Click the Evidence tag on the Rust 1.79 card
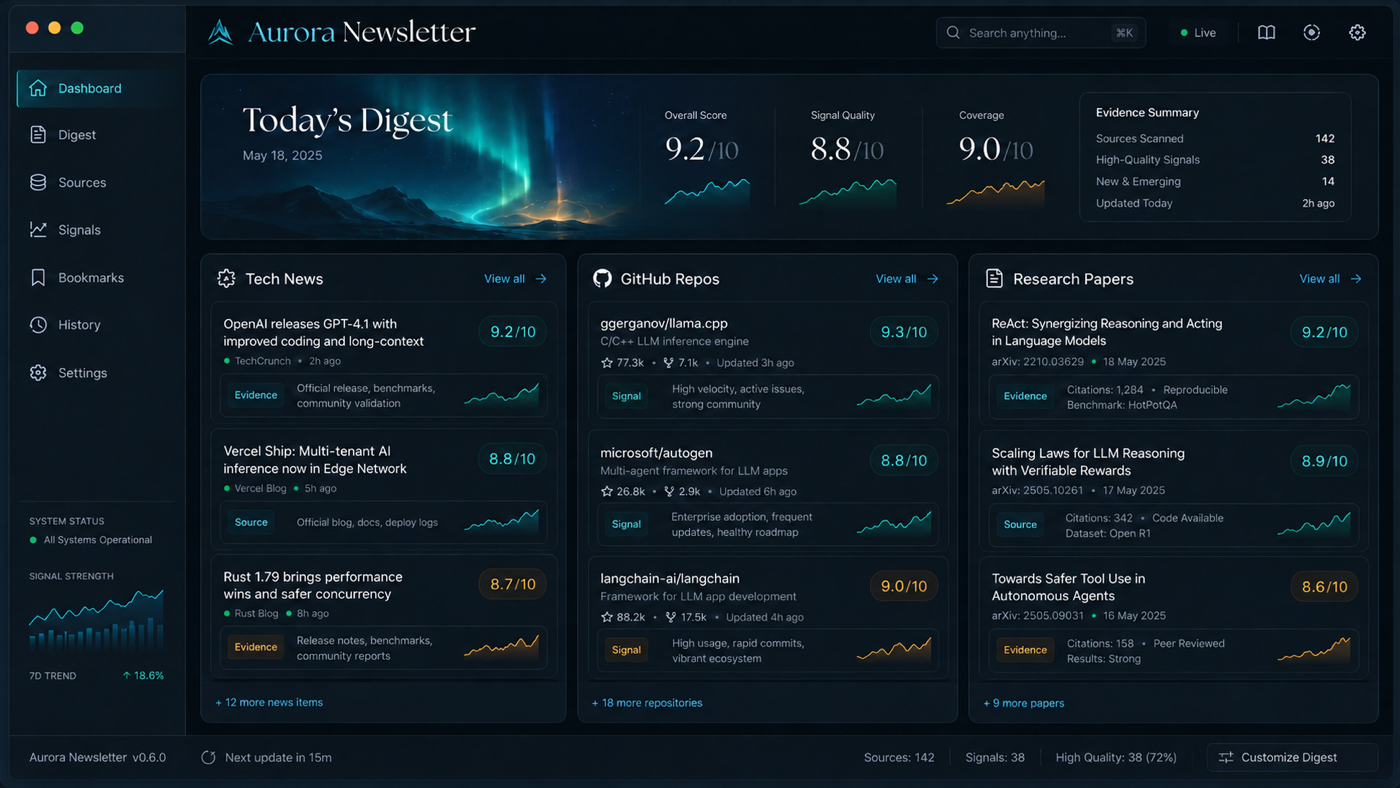Image resolution: width=1400 pixels, height=788 pixels. (x=256, y=647)
